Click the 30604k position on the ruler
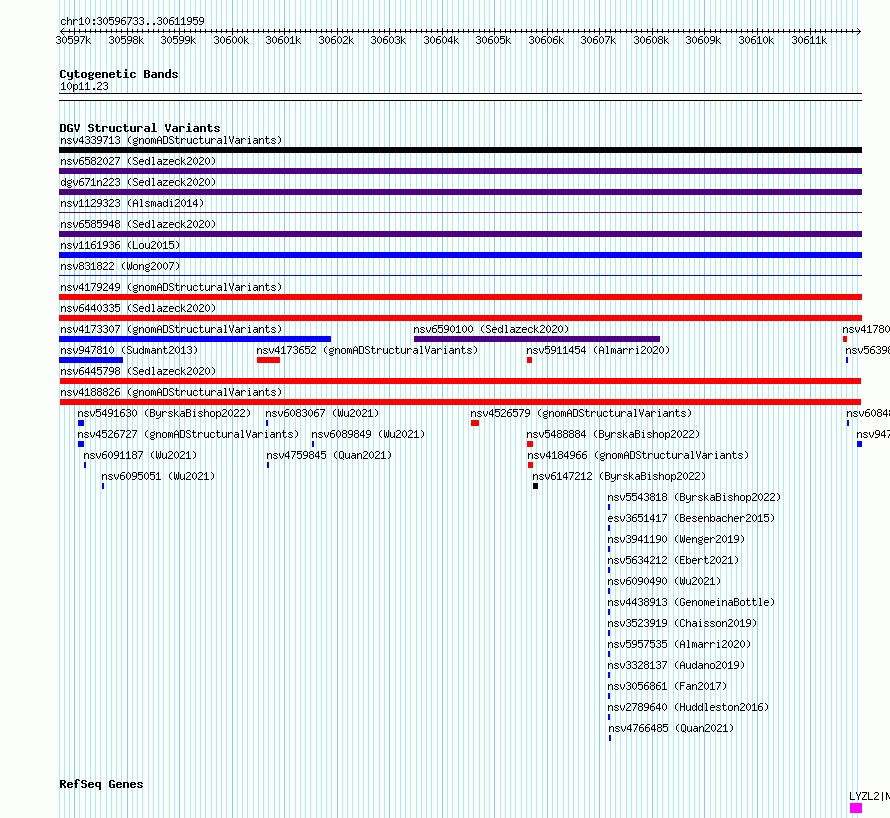Screen dimensions: 890x818 pos(441,40)
